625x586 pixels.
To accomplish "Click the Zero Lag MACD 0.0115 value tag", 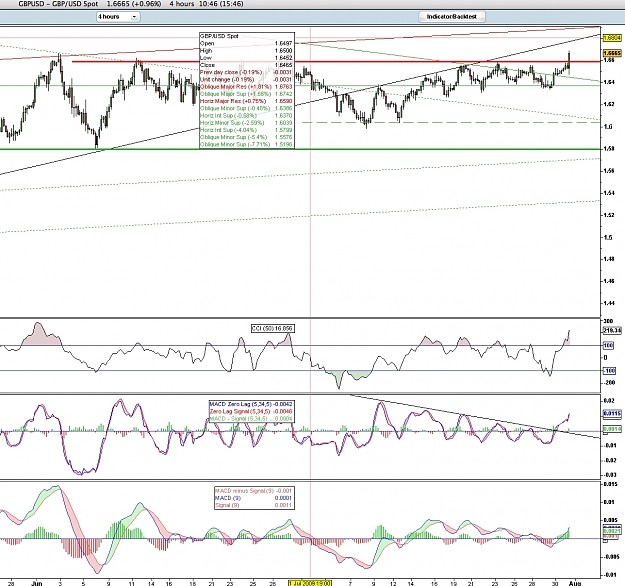I will [x=612, y=414].
